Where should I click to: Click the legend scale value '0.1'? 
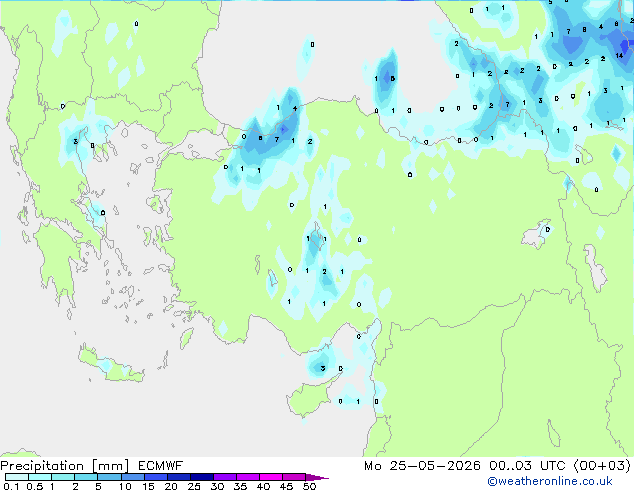coord(11,486)
